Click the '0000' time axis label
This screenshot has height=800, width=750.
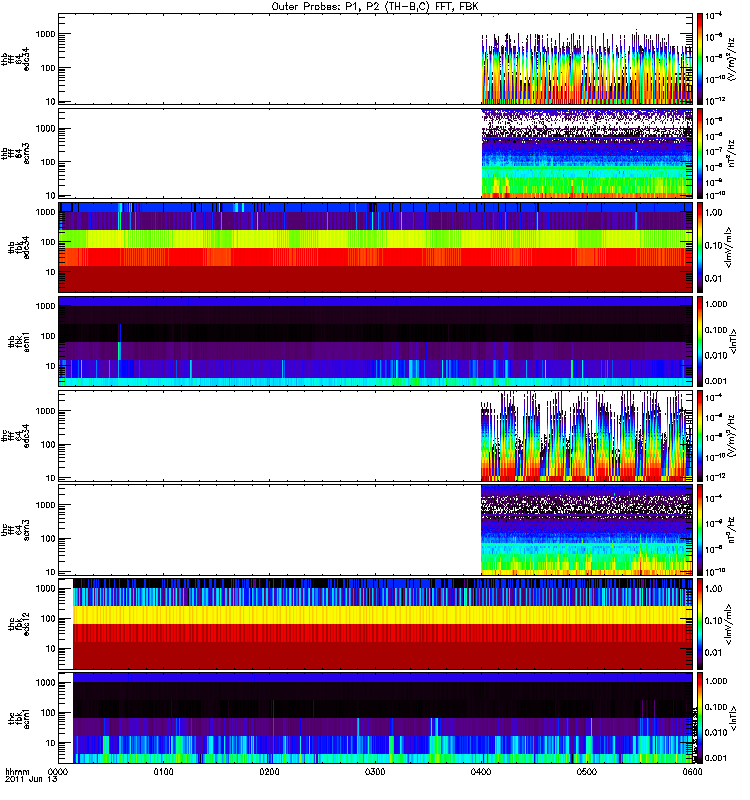tap(58, 772)
